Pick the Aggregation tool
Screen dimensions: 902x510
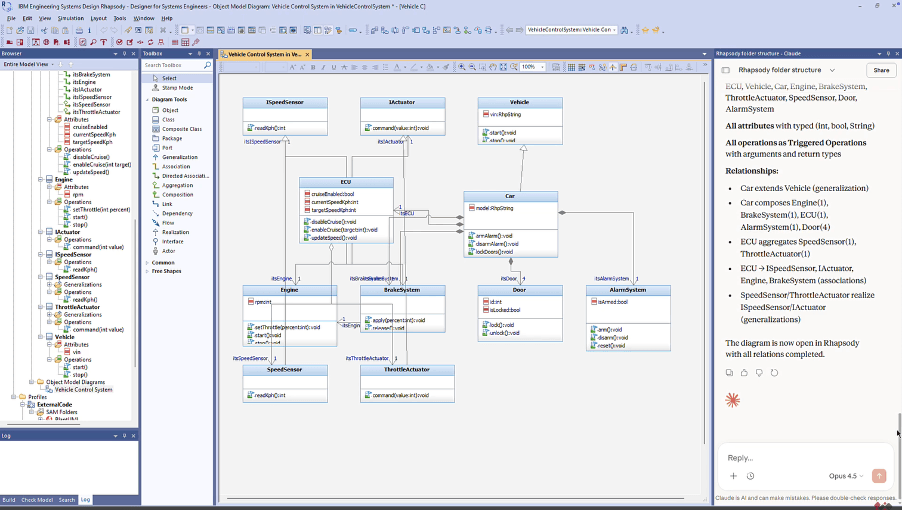click(x=177, y=185)
